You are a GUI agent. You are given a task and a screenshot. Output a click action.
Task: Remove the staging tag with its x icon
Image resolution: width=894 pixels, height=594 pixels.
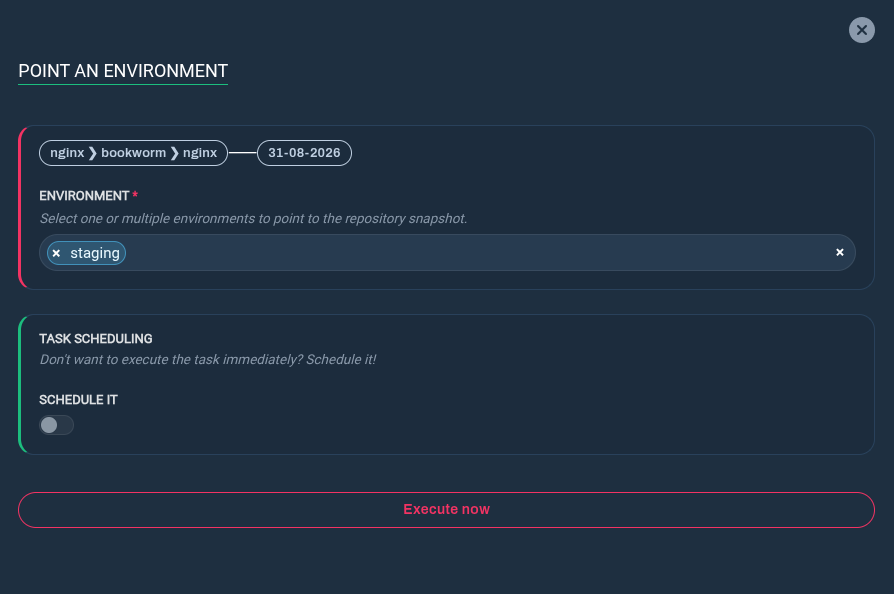tap(56, 253)
